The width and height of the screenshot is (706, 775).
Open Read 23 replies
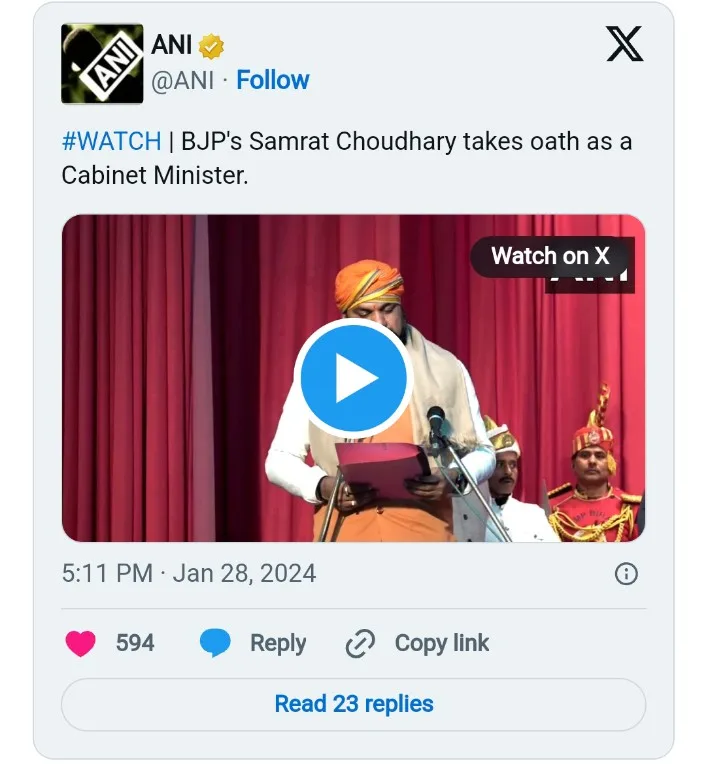[x=354, y=704]
